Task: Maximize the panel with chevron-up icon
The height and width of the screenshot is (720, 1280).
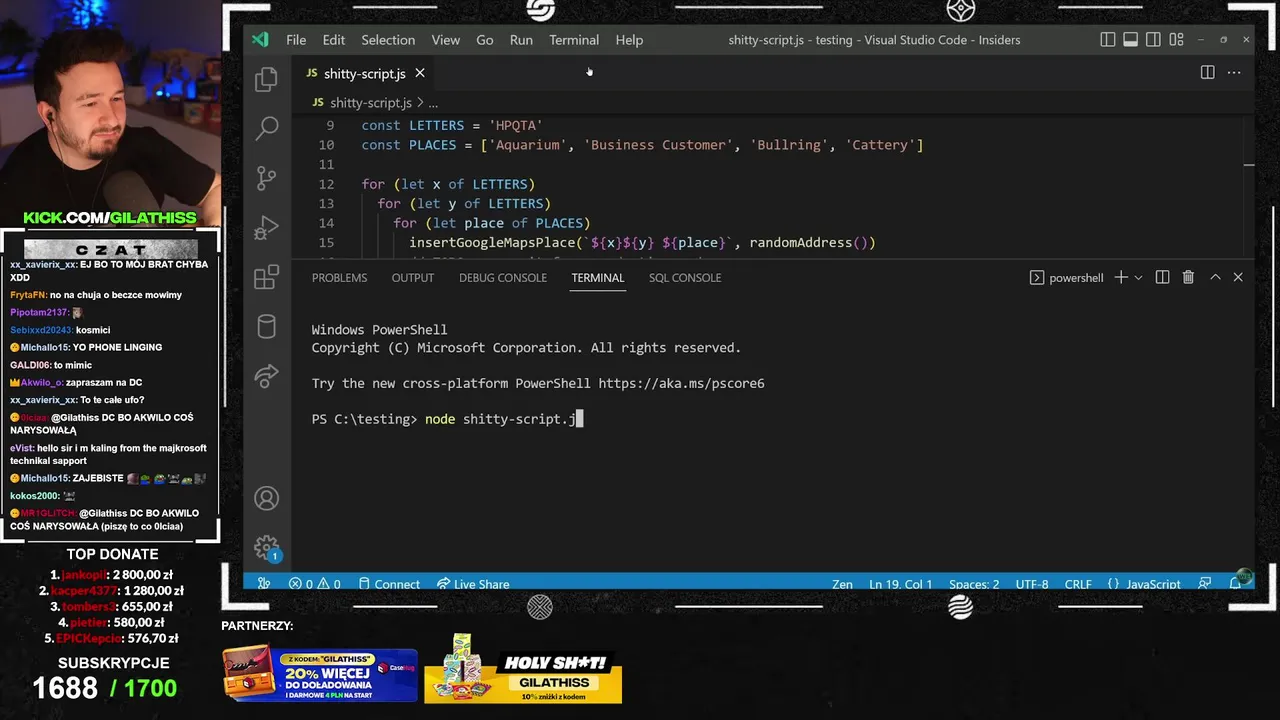Action: [x=1215, y=277]
